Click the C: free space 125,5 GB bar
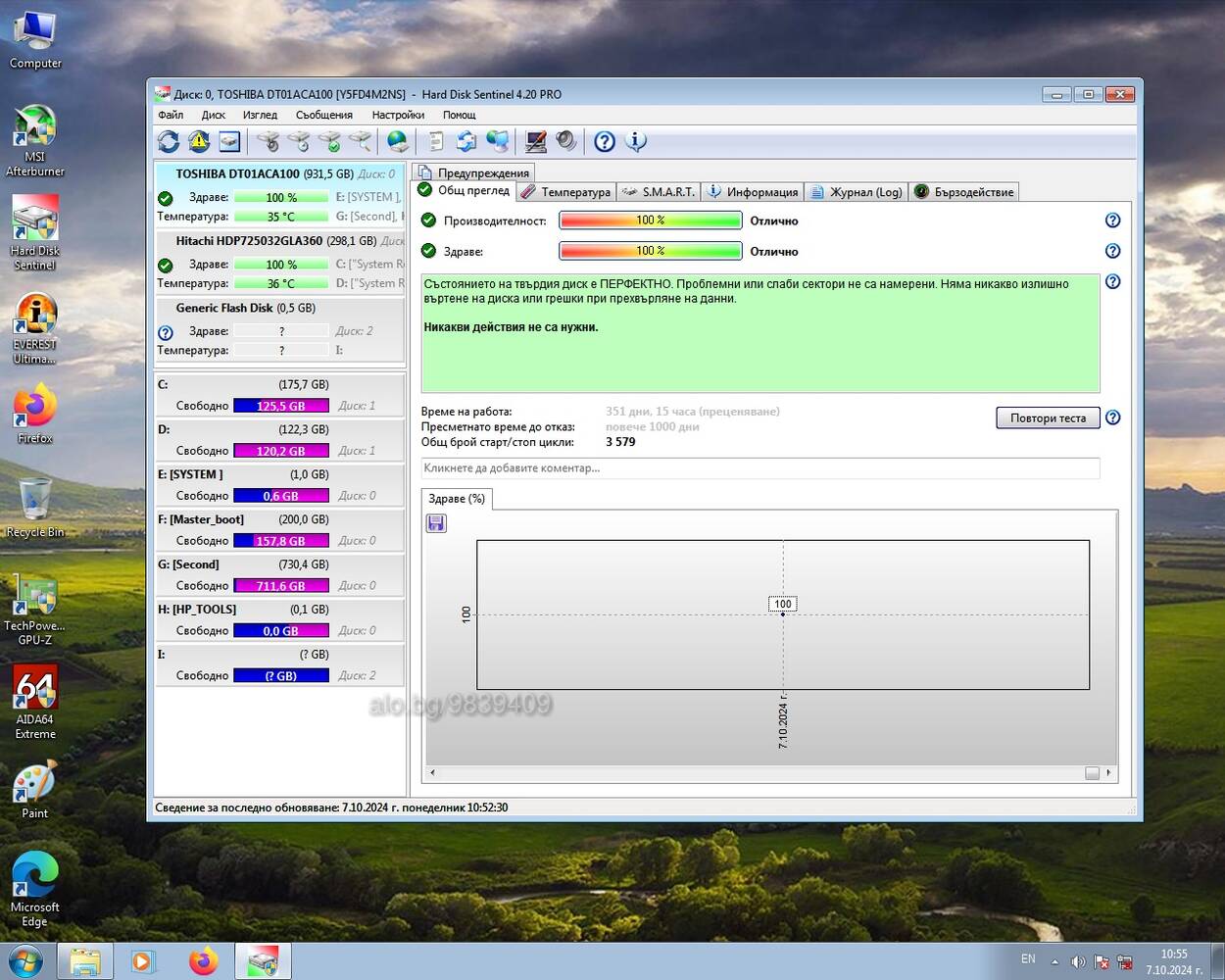This screenshot has height=980, width=1225. [281, 406]
